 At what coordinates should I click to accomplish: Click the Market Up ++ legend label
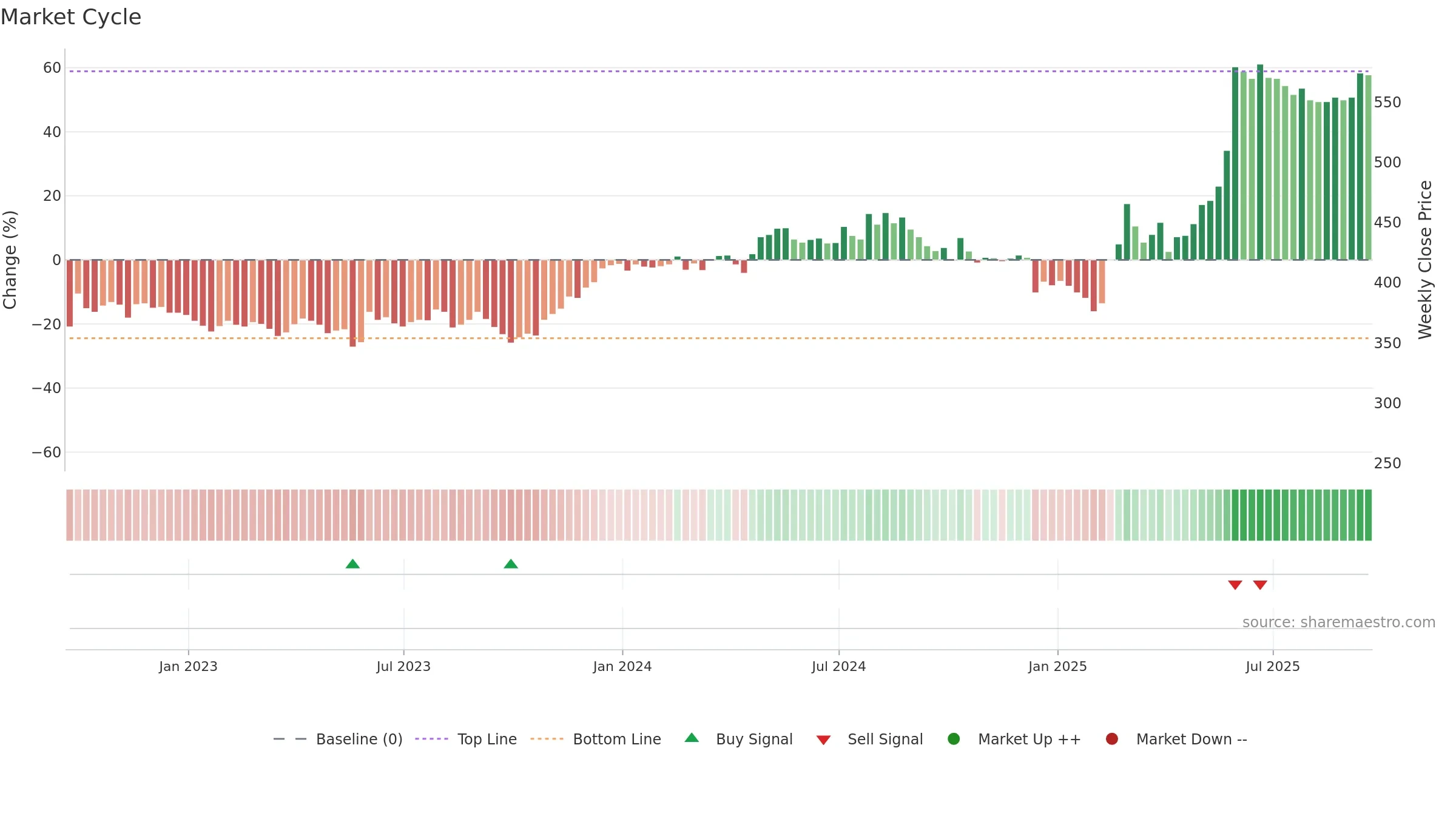(1030, 739)
